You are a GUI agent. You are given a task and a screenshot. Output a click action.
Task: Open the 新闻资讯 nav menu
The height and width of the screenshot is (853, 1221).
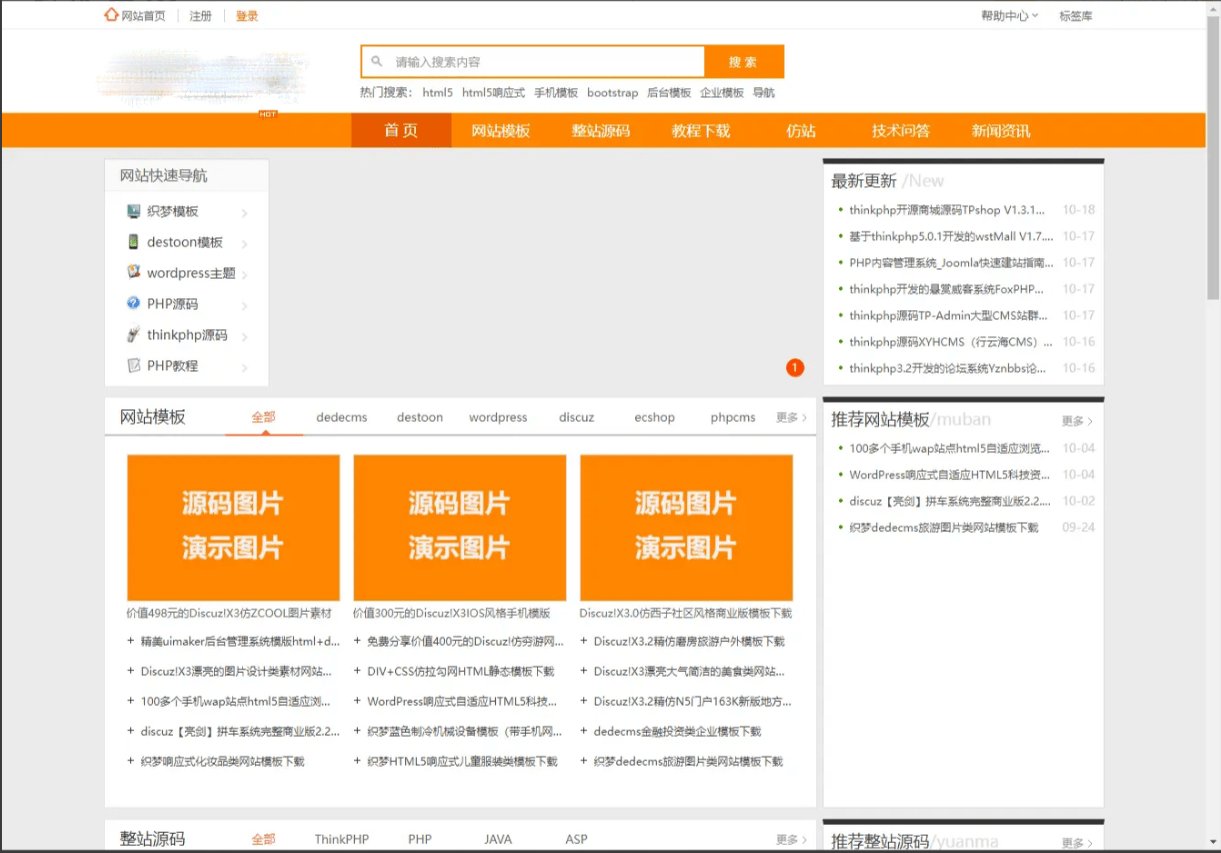(x=1001, y=131)
